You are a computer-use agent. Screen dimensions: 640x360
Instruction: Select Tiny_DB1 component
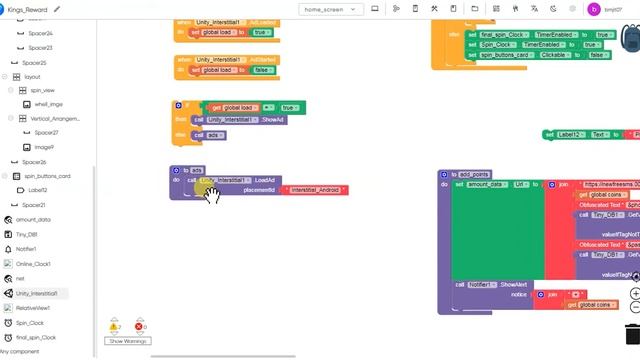point(27,235)
